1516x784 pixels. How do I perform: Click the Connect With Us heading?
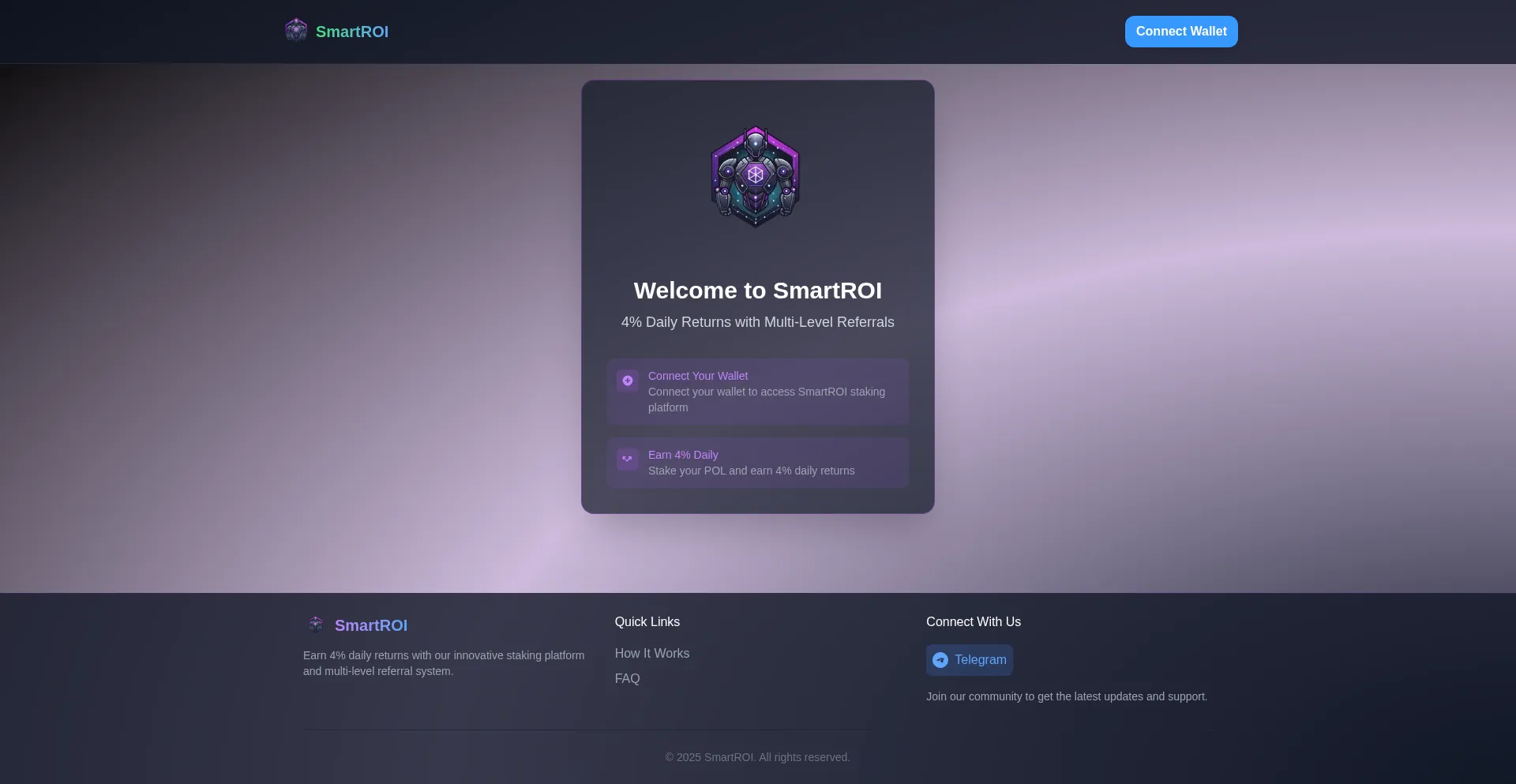click(974, 622)
